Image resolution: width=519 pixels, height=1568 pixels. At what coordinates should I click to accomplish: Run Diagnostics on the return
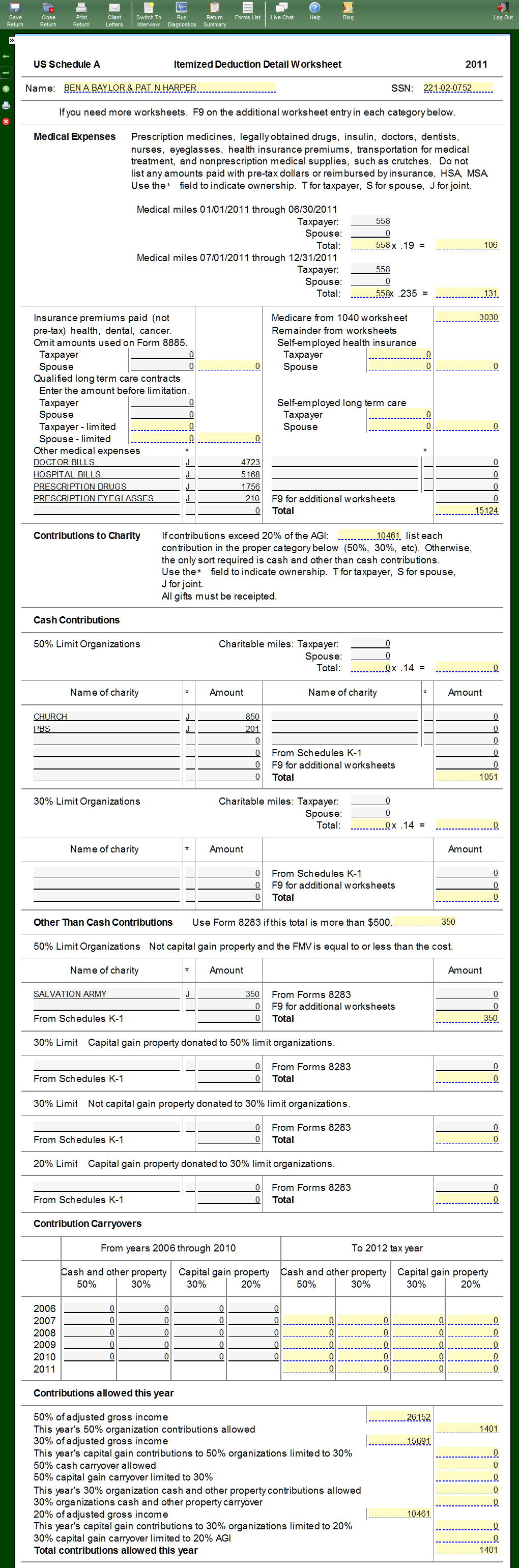click(181, 13)
